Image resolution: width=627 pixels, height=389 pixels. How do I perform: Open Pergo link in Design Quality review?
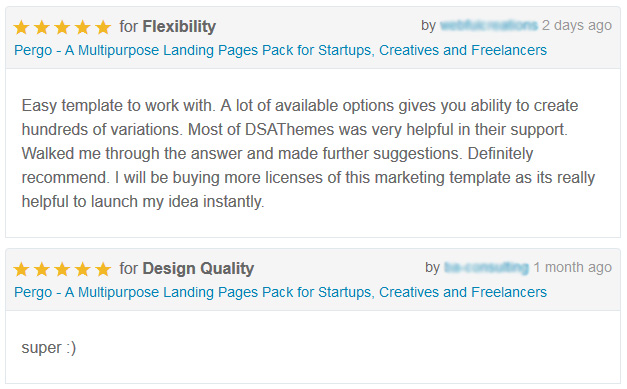(x=280, y=293)
